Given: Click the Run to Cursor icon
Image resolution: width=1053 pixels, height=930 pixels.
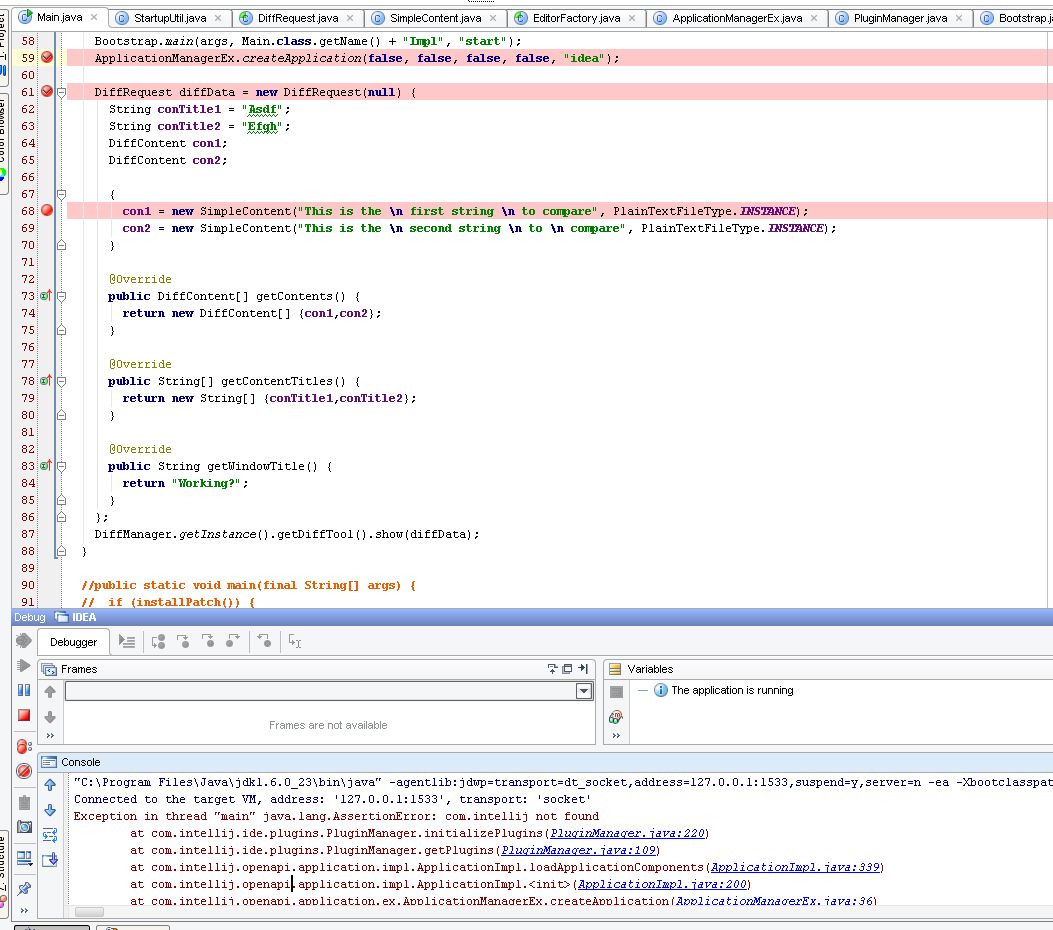Looking at the screenshot, I should pyautogui.click(x=295, y=642).
